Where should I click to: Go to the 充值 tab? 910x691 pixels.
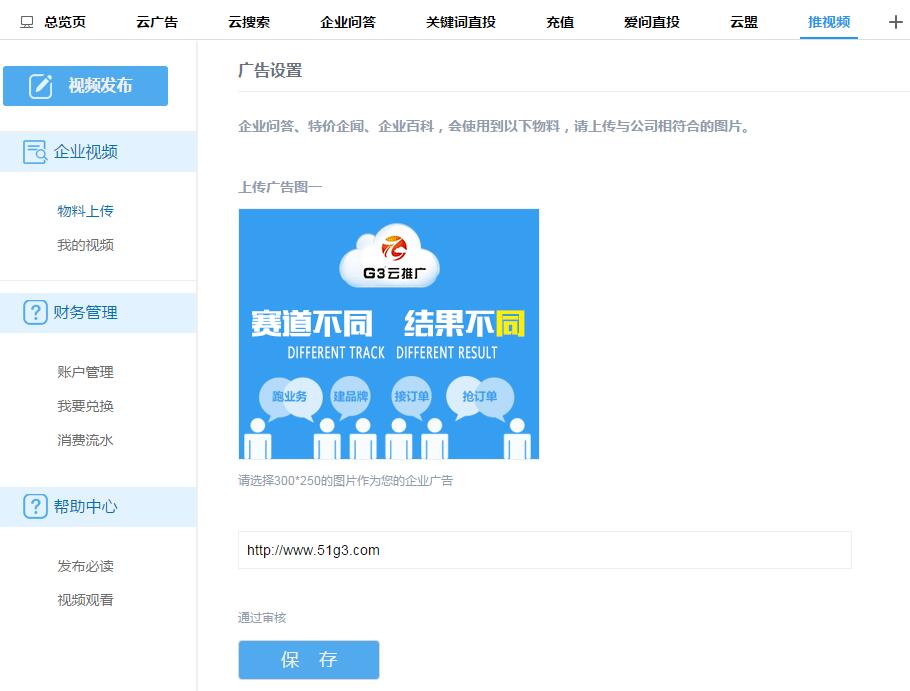tap(560, 22)
